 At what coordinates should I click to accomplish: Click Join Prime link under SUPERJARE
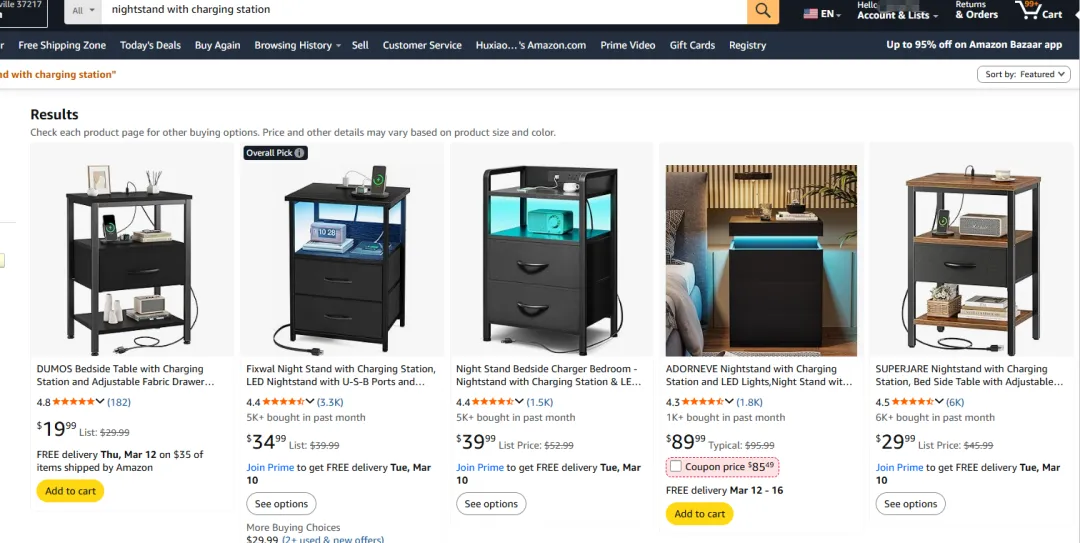pyautogui.click(x=899, y=467)
